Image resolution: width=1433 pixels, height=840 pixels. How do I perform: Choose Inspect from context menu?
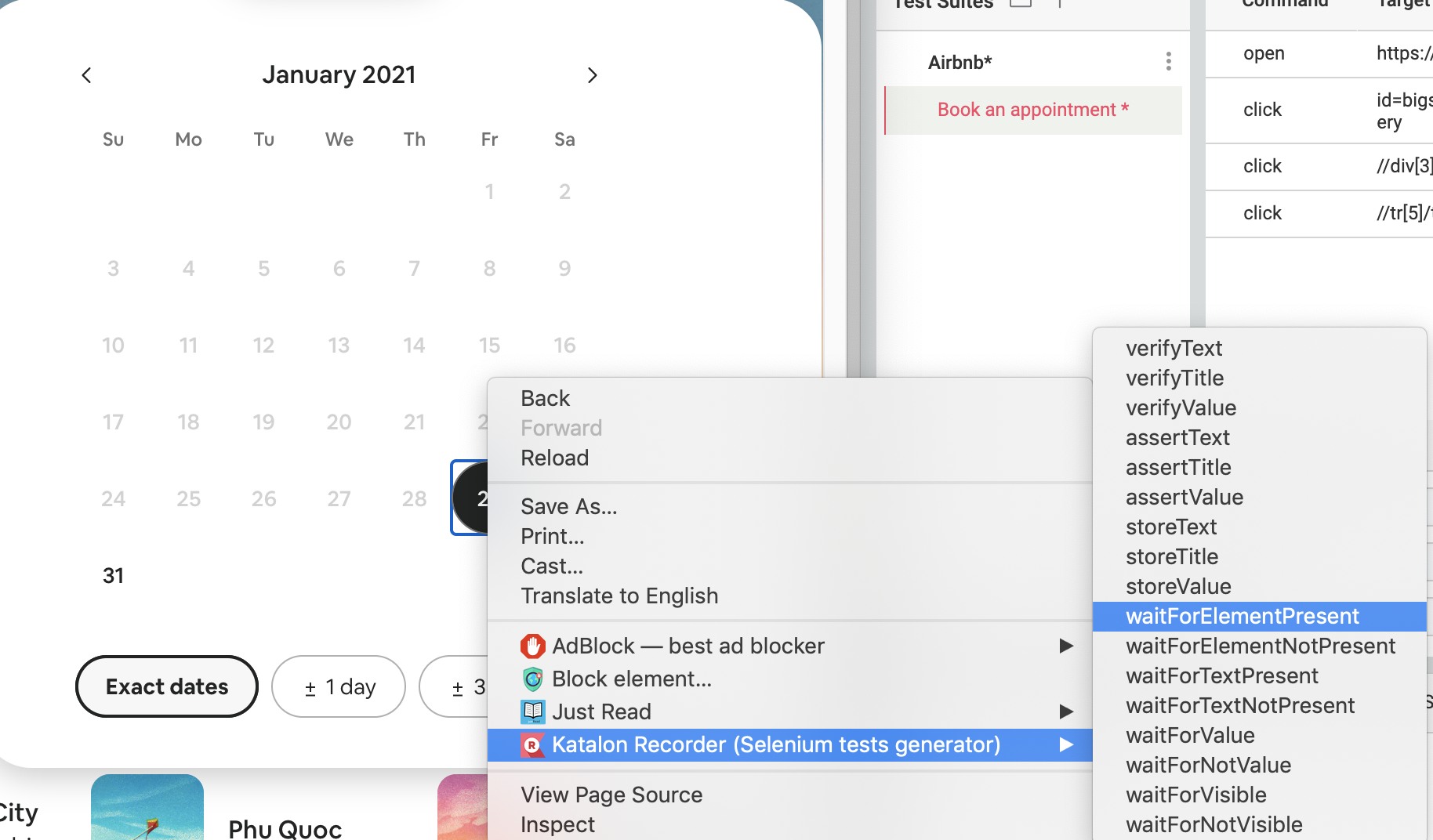[789, 824]
